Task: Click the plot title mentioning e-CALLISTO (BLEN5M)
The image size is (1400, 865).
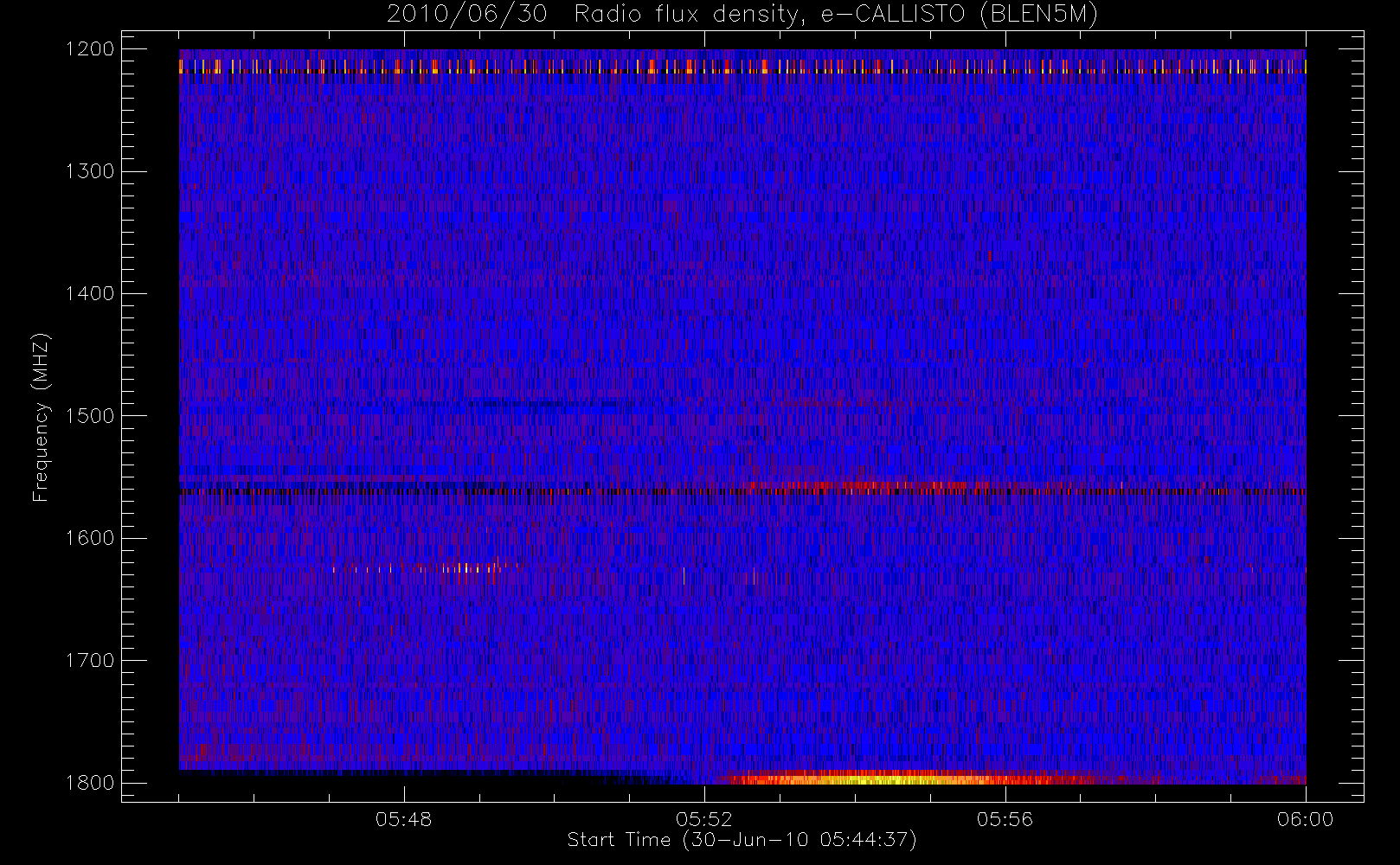Action: [742, 15]
